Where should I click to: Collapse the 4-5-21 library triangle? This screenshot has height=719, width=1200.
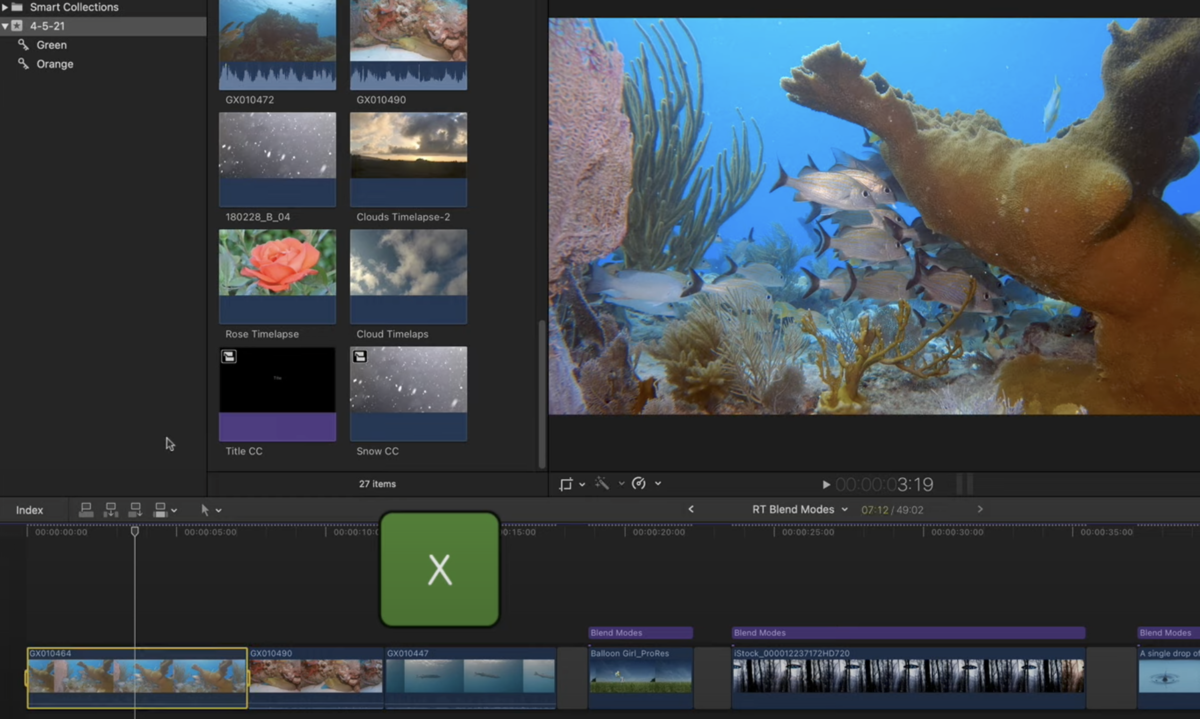[5, 26]
